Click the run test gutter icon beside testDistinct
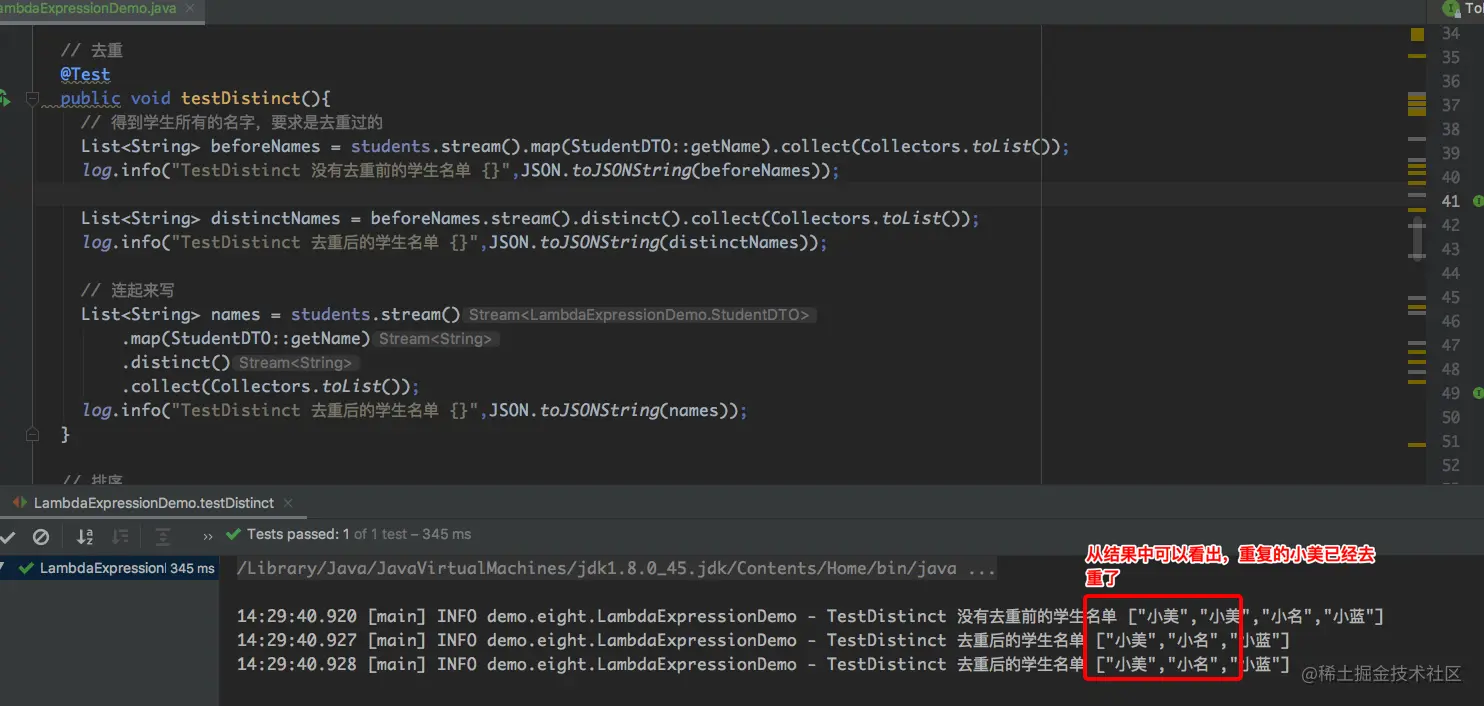The height and width of the screenshot is (706, 1484). [x=4, y=98]
